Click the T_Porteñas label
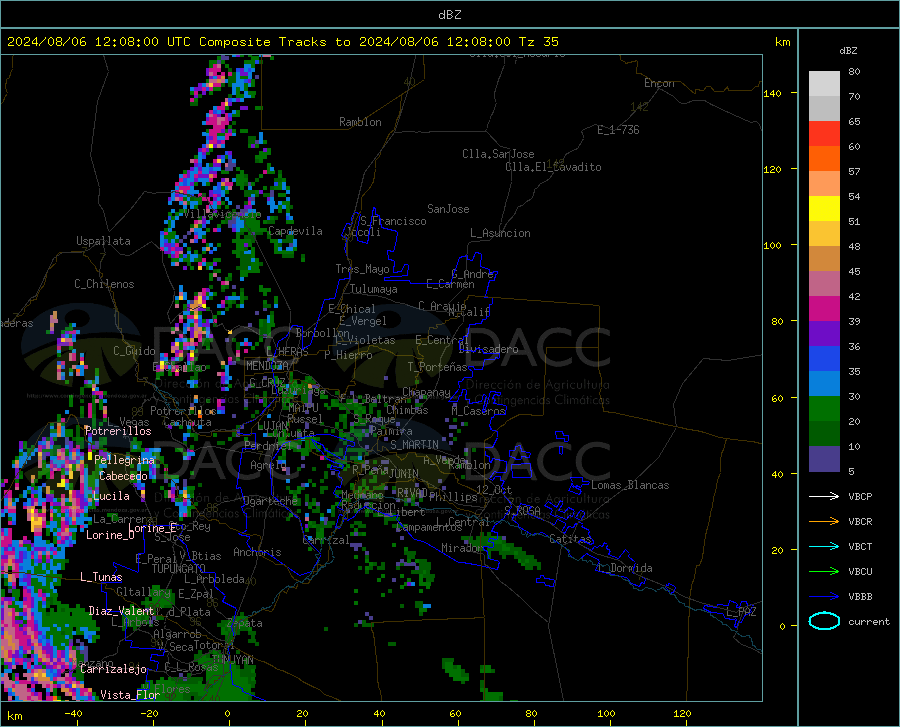900x727 pixels. 437,367
